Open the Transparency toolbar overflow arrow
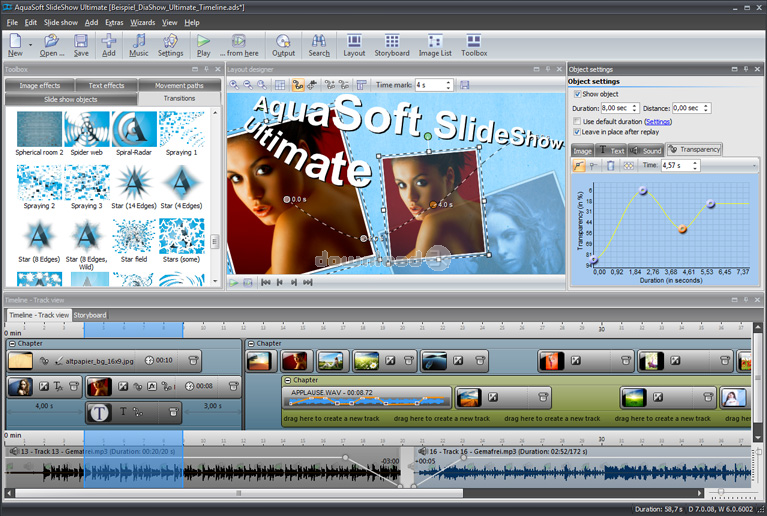The width and height of the screenshot is (767, 516). coord(754,166)
